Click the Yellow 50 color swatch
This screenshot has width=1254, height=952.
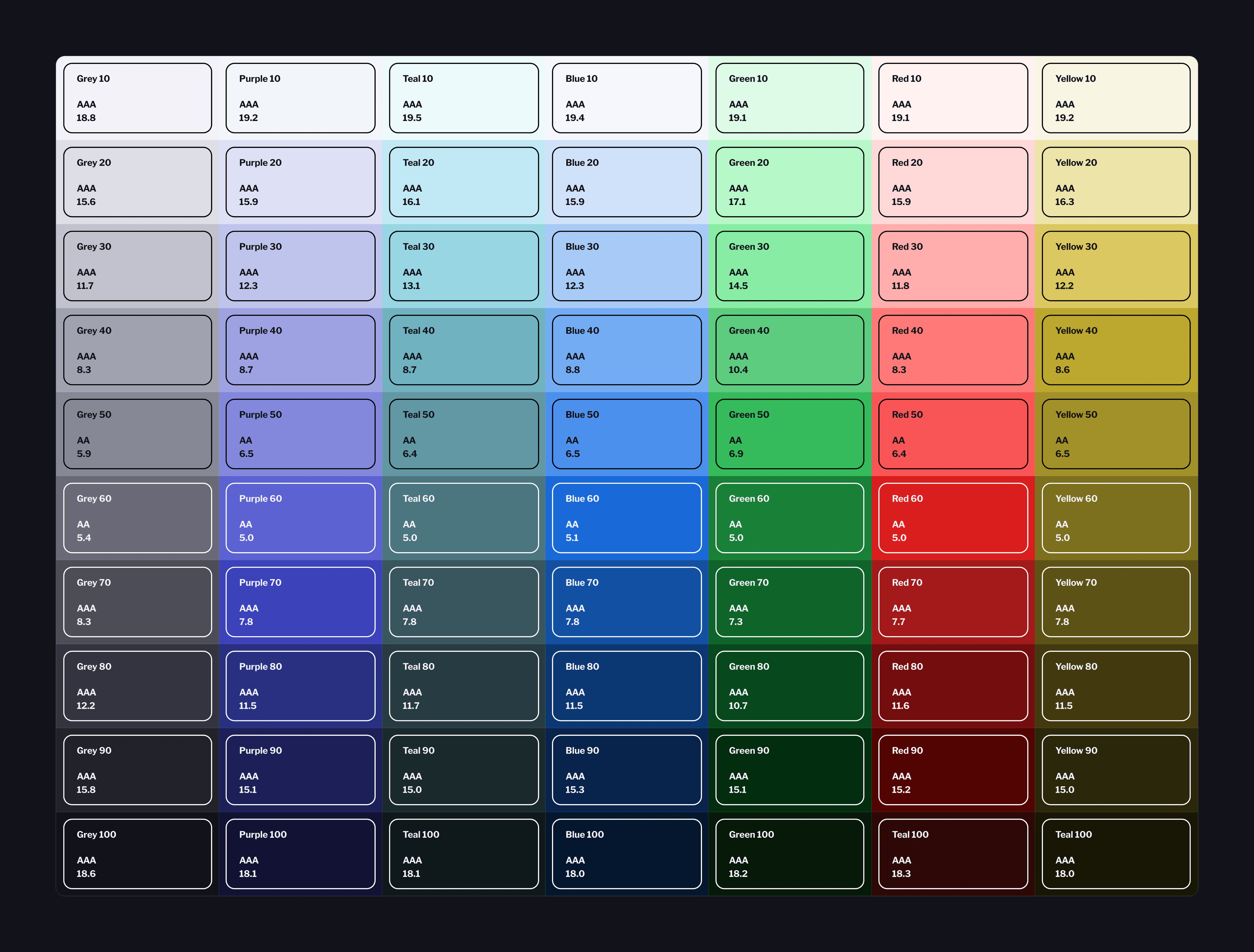(x=1116, y=434)
